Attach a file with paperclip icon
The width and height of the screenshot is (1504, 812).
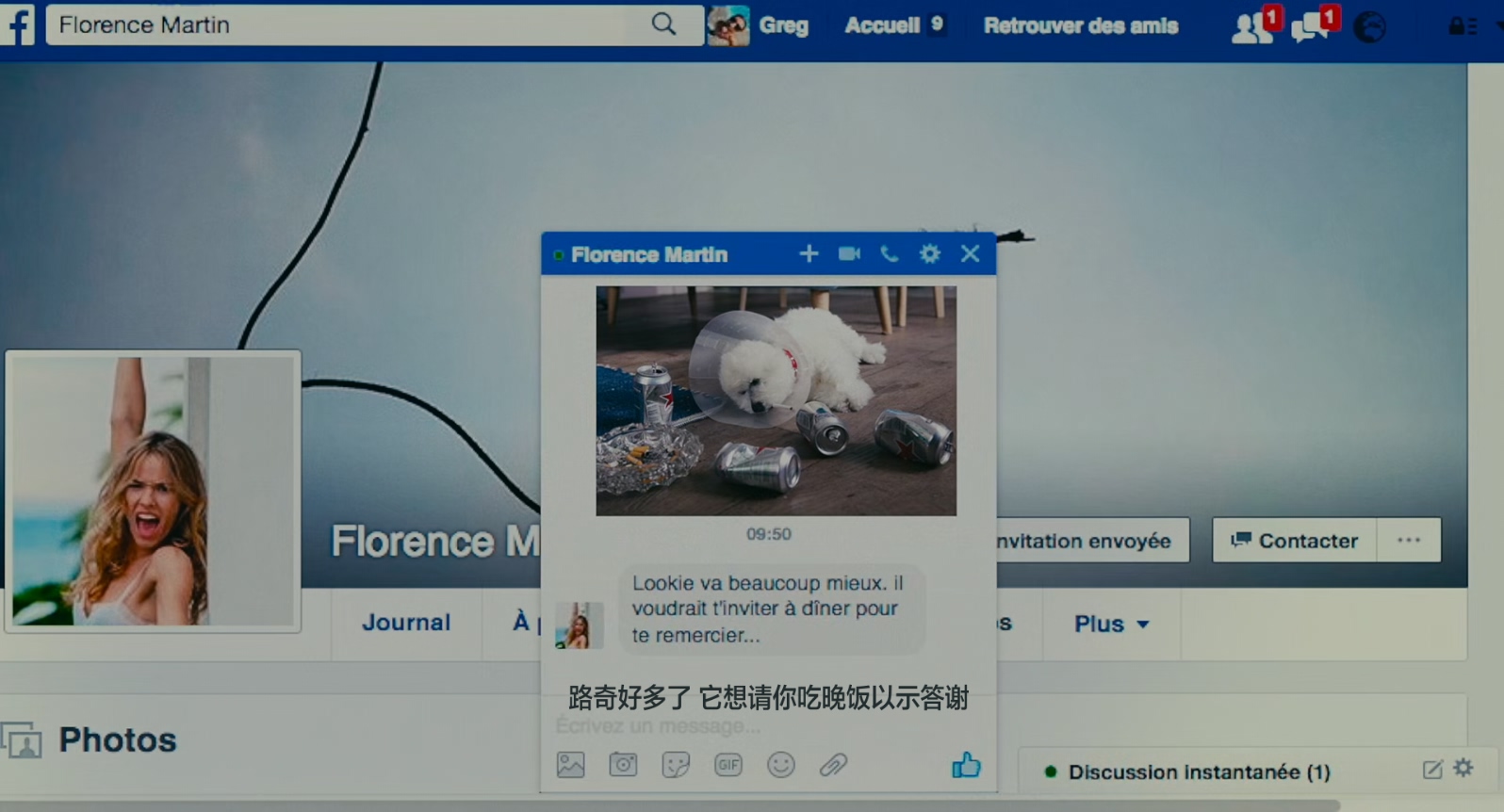pos(833,765)
